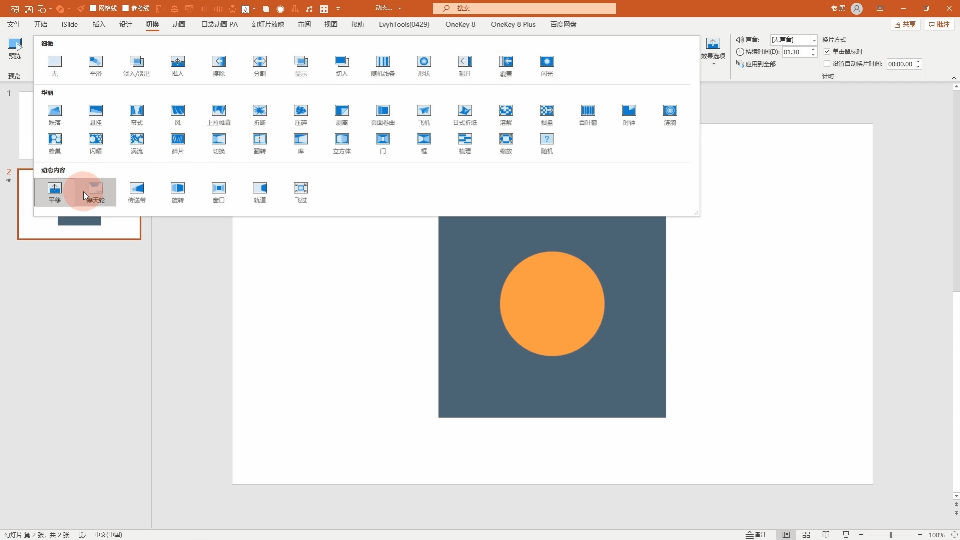This screenshot has width=960, height=540.
Task: Pick the 分割 (Split) transition
Action: pos(260,65)
